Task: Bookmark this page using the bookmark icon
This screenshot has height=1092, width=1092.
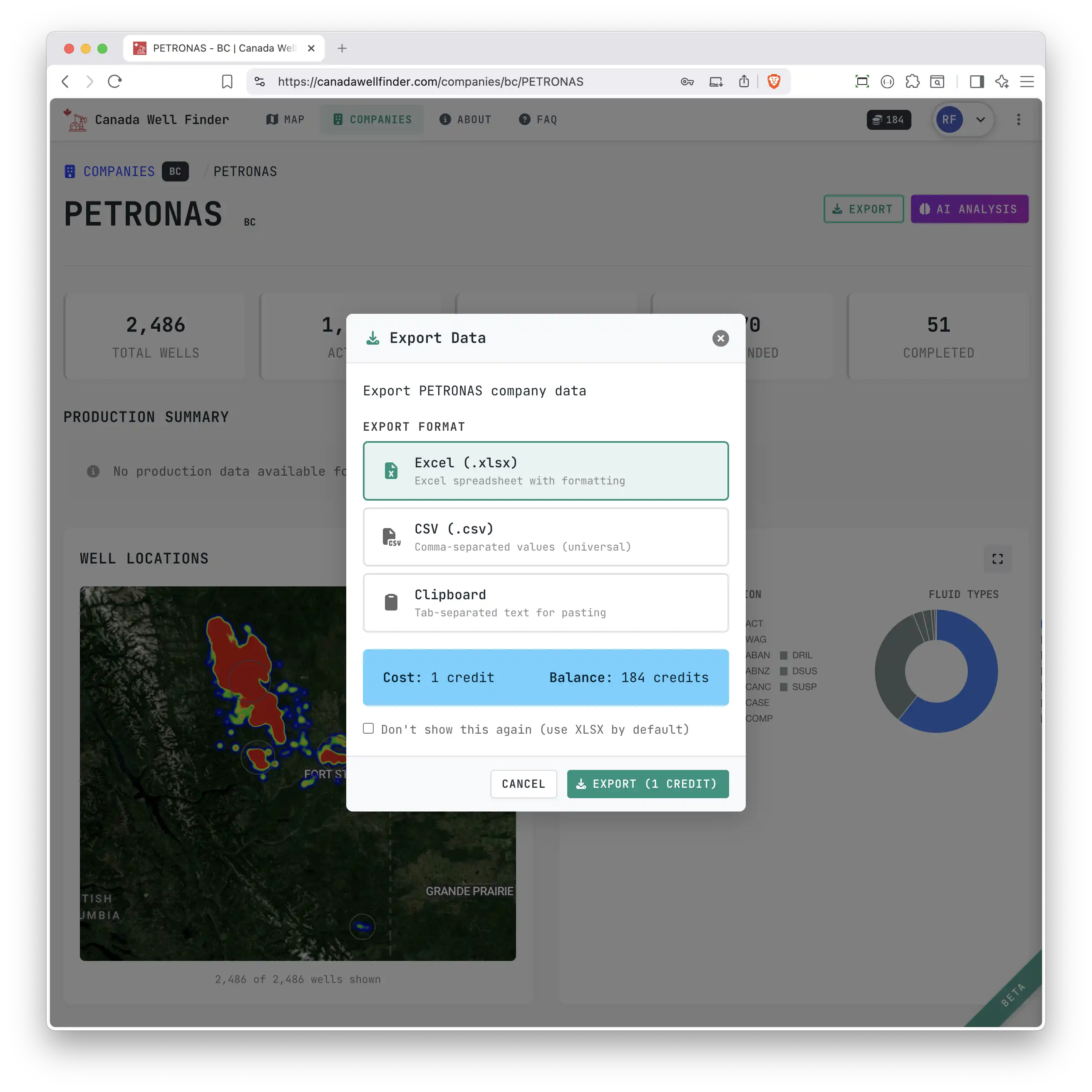Action: 227,82
